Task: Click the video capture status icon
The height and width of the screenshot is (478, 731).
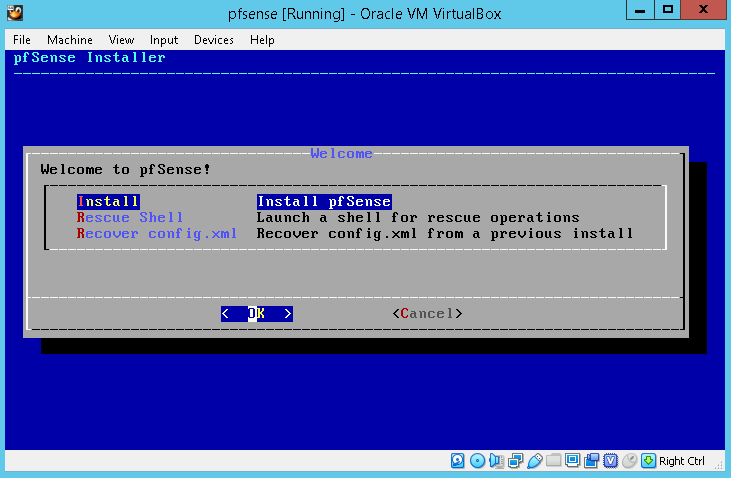Action: (x=591, y=461)
